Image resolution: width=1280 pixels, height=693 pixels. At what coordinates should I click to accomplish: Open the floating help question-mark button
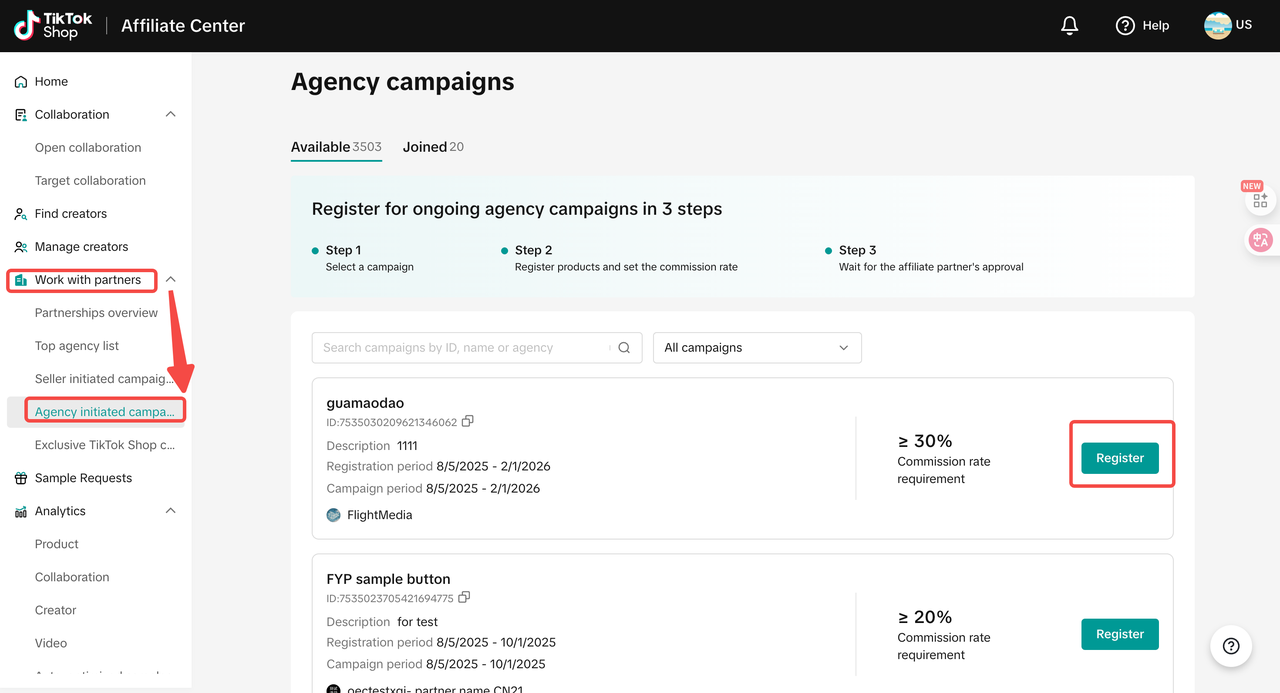coord(1231,646)
